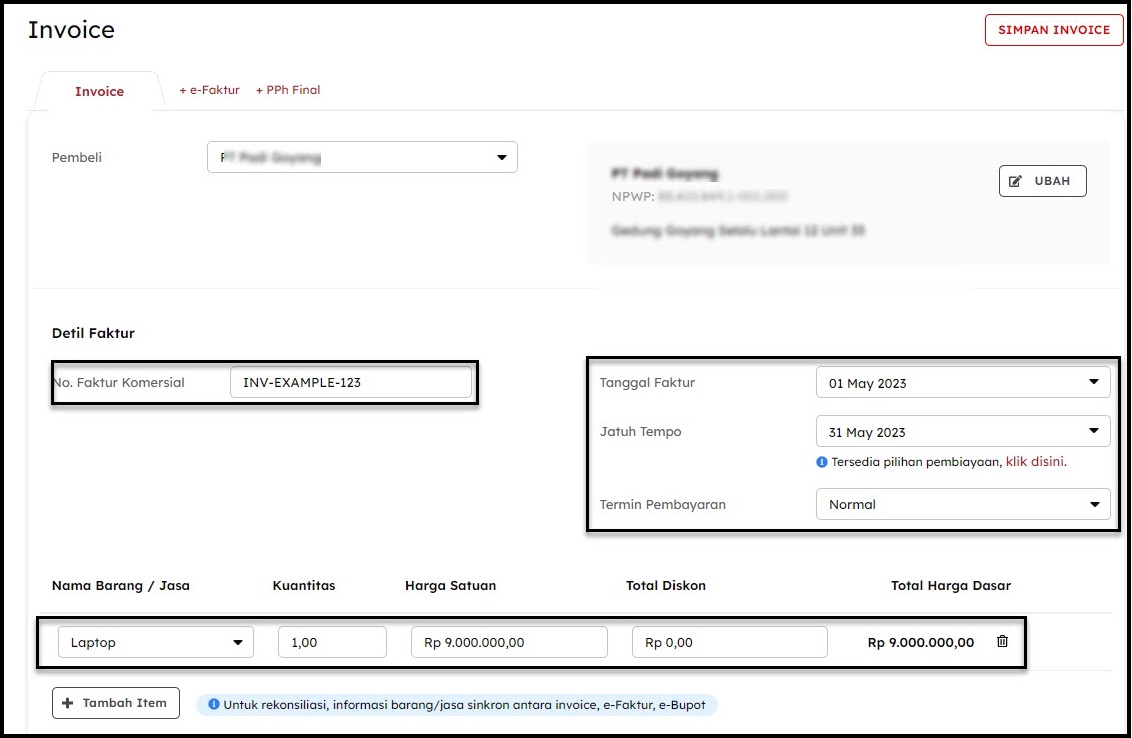Follow the 'klik disini' link
This screenshot has width=1132, height=738.
point(1035,462)
